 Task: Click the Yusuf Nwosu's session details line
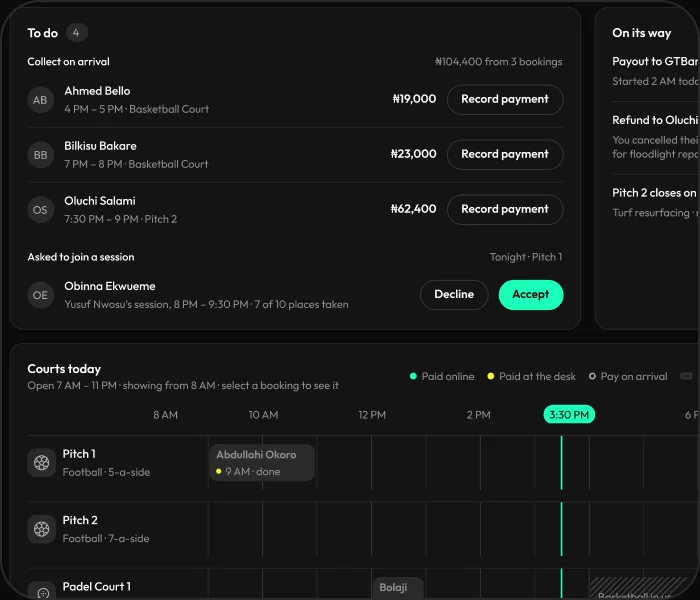click(206, 304)
